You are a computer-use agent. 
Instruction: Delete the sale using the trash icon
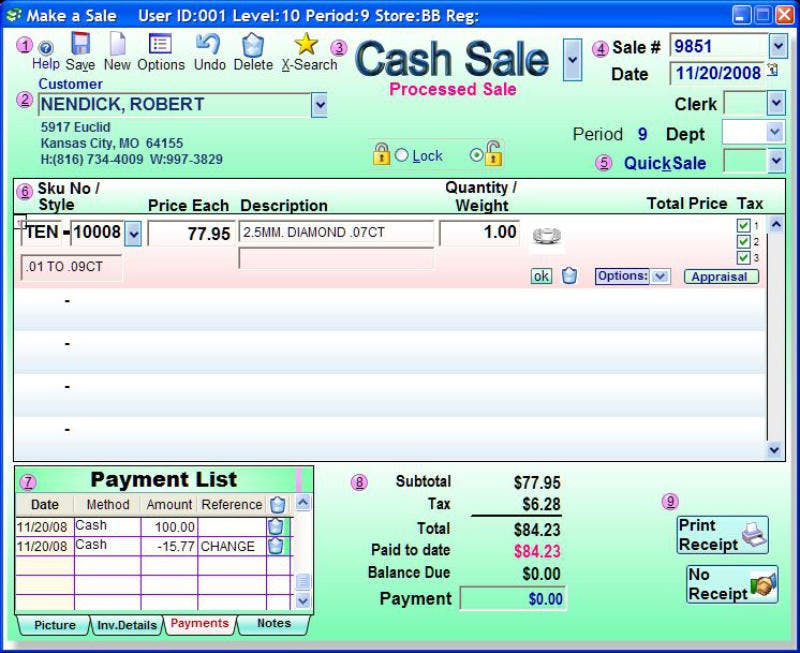253,45
